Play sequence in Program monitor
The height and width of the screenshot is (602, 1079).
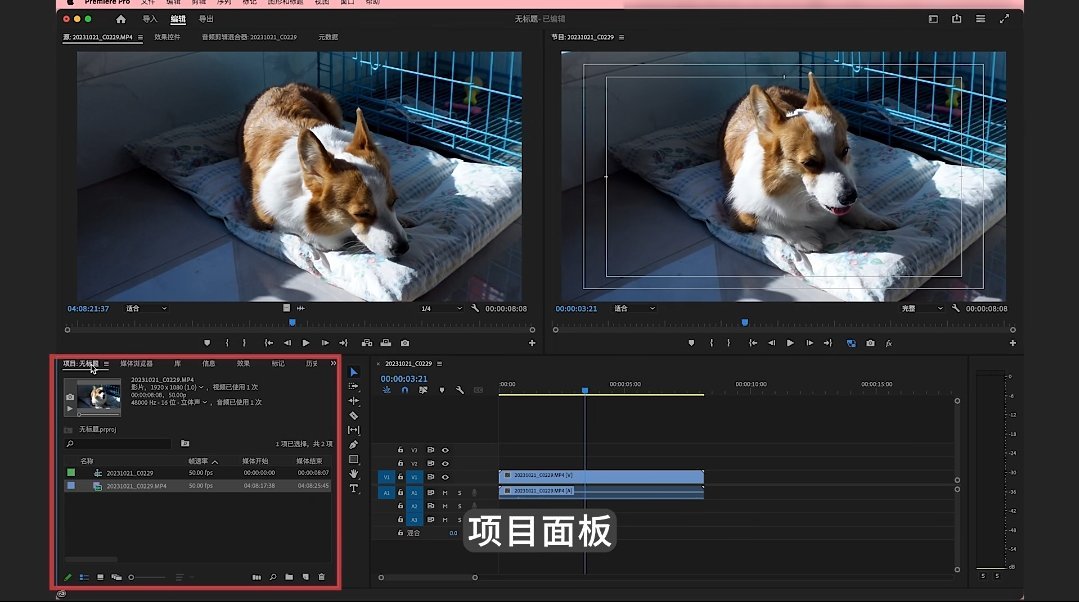pyautogui.click(x=790, y=343)
